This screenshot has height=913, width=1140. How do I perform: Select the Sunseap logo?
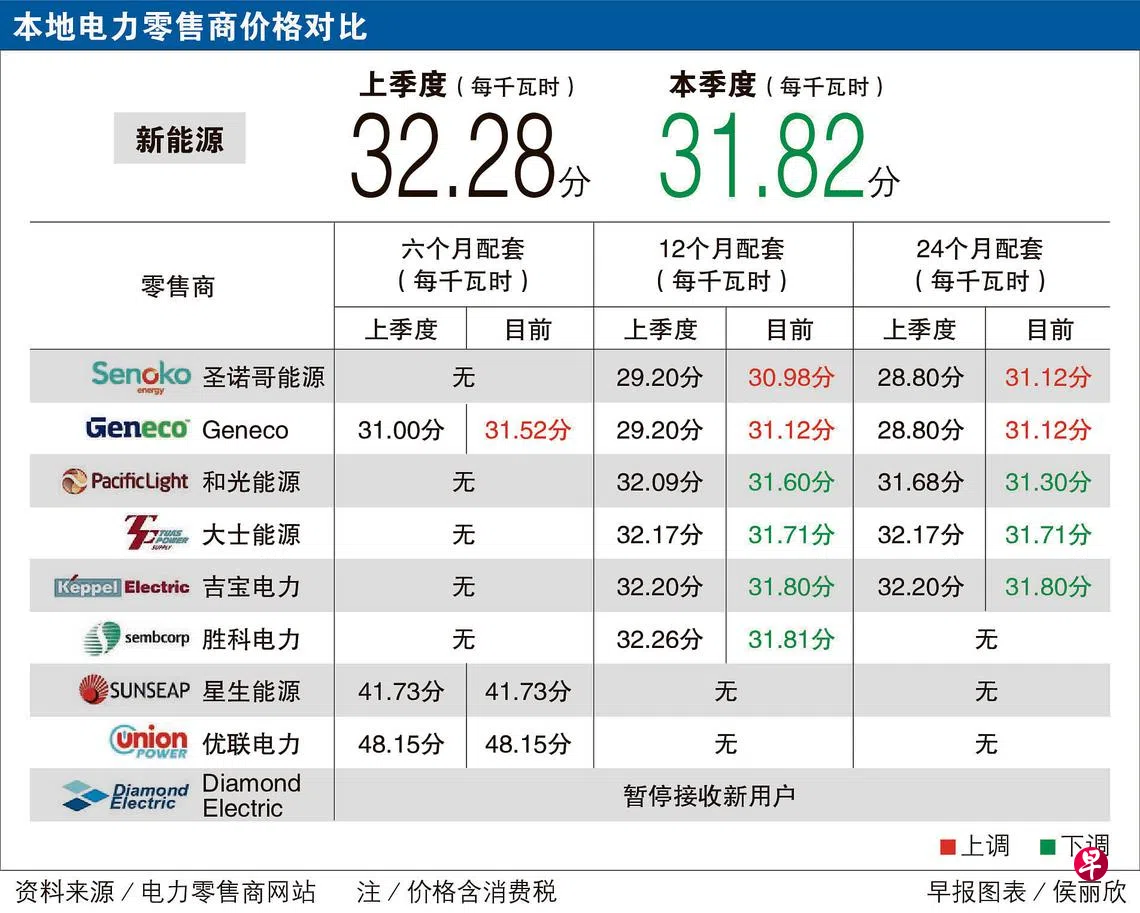[x=134, y=690]
